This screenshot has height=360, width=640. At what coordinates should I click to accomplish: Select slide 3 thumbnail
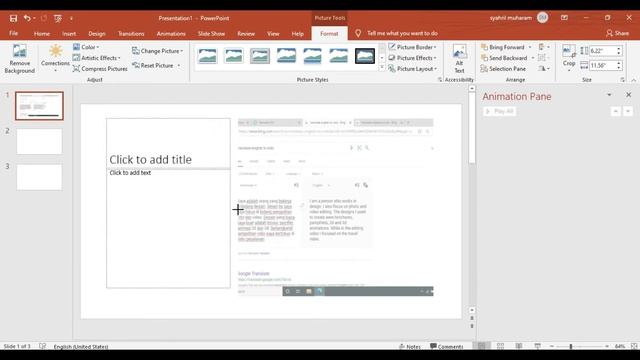point(40,177)
